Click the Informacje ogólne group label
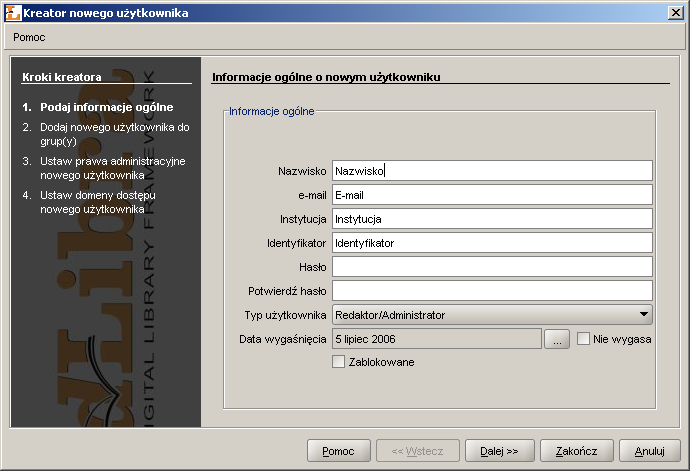Screen dimensions: 690x471 pyautogui.click(x=272, y=111)
